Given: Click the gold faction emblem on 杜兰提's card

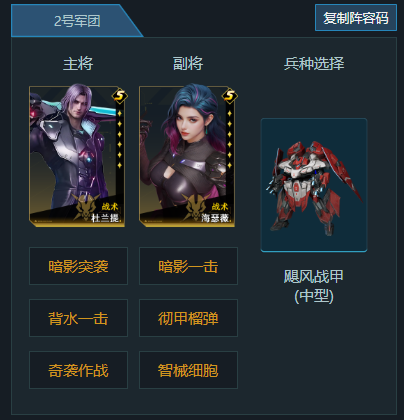Looking at the screenshot, I should tap(85, 207).
